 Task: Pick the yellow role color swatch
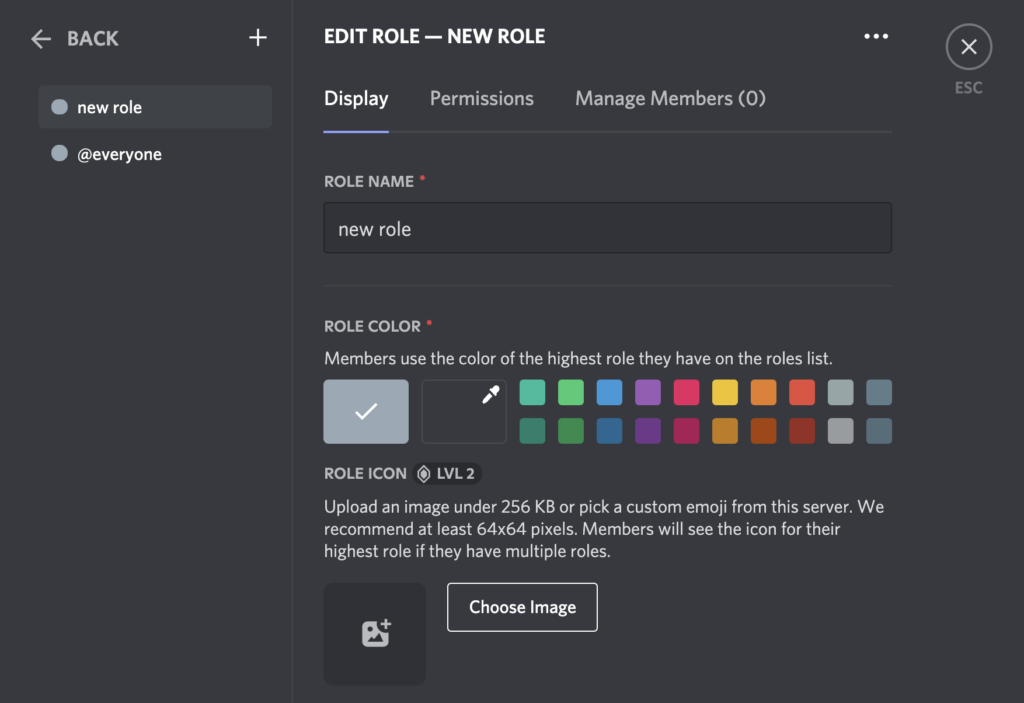tap(724, 392)
